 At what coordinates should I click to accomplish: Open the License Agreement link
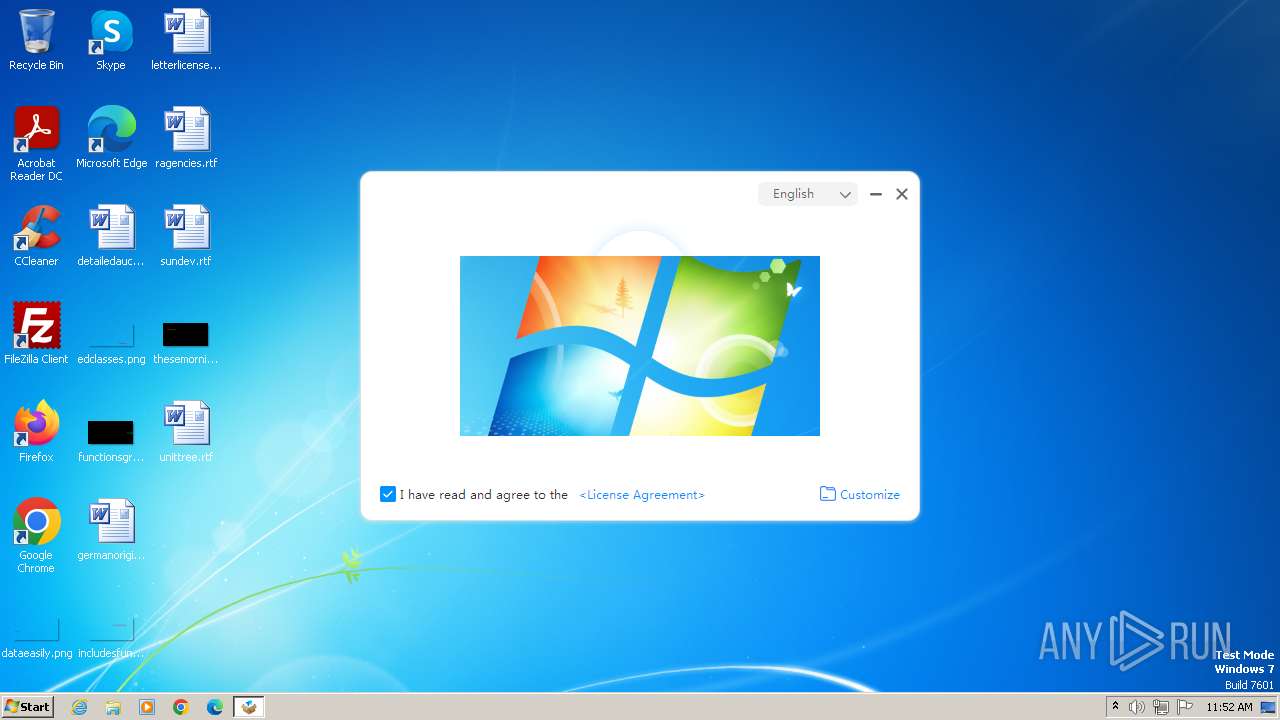tap(642, 495)
